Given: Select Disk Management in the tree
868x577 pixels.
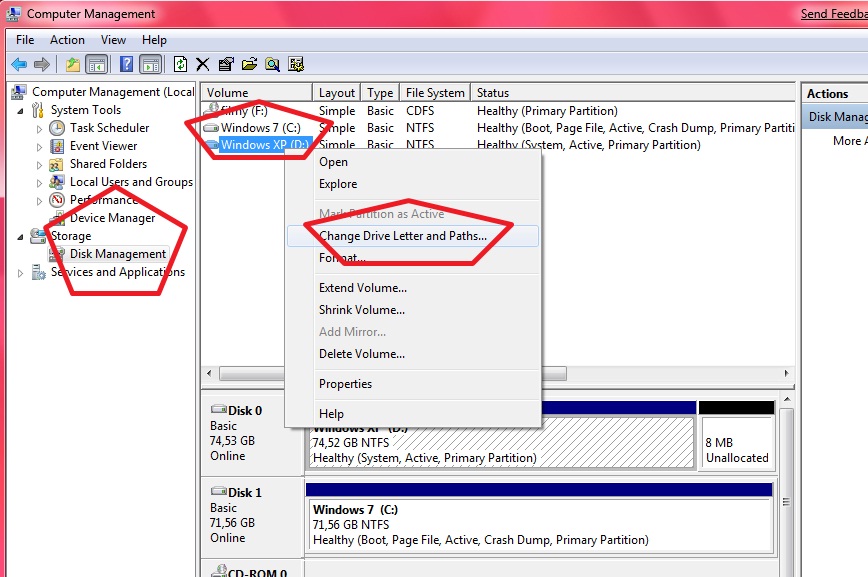Looking at the screenshot, I should [x=117, y=254].
